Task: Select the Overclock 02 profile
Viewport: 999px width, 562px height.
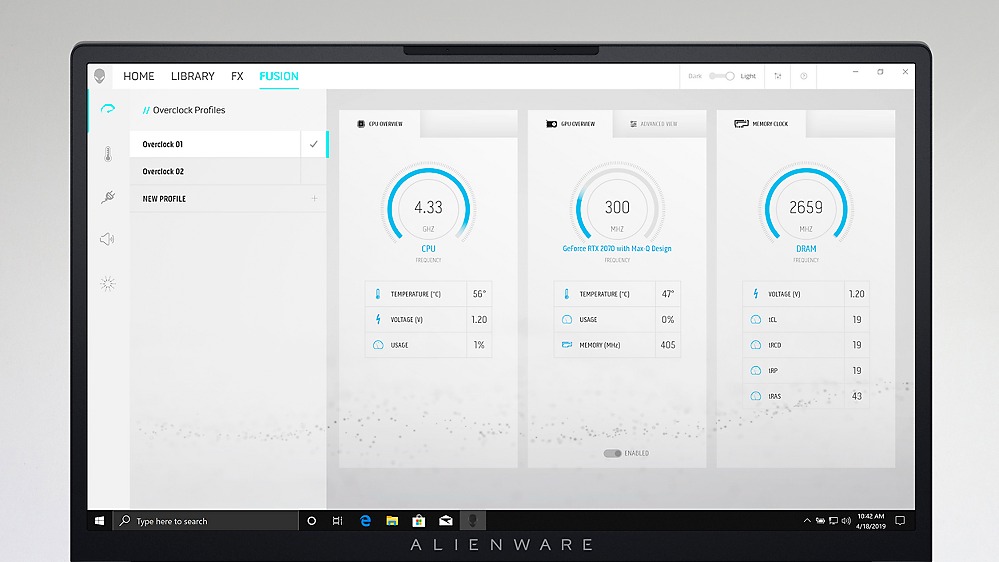Action: pyautogui.click(x=215, y=171)
